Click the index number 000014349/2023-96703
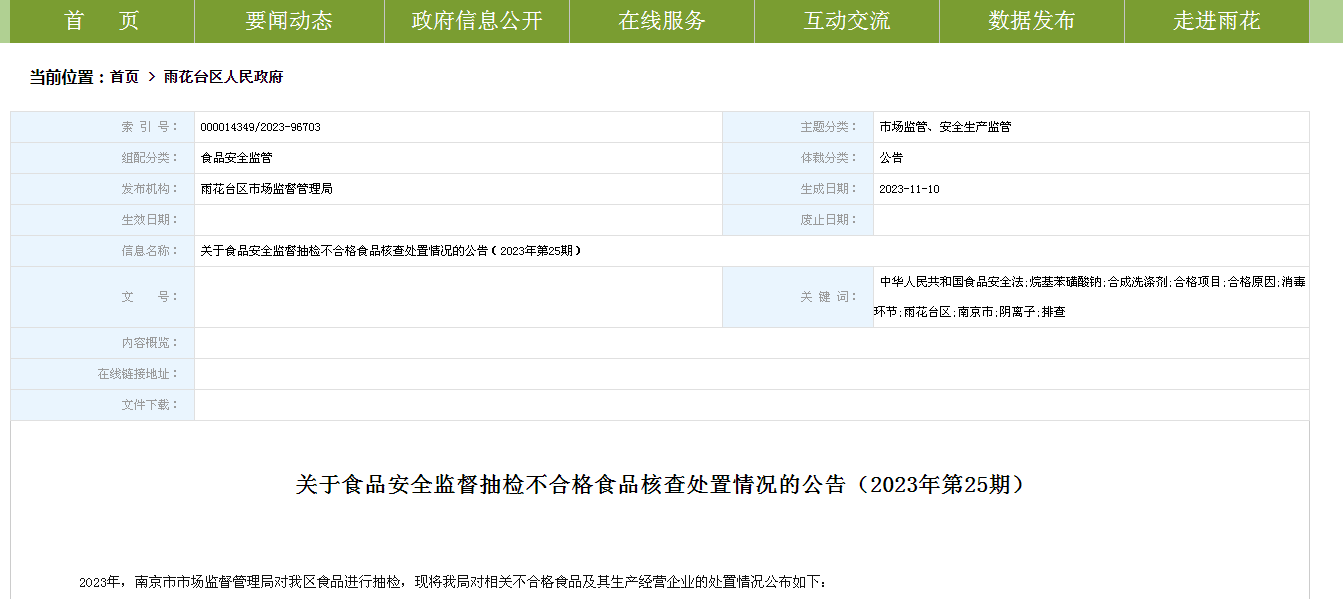This screenshot has width=1343, height=599. click(x=260, y=127)
